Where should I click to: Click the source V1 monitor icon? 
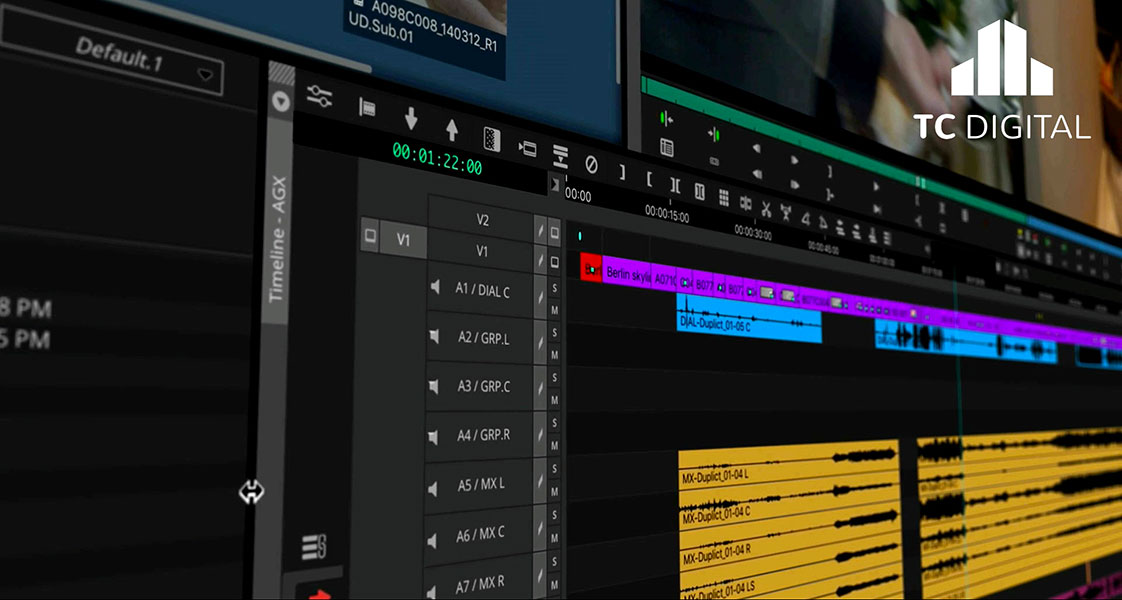tap(369, 235)
